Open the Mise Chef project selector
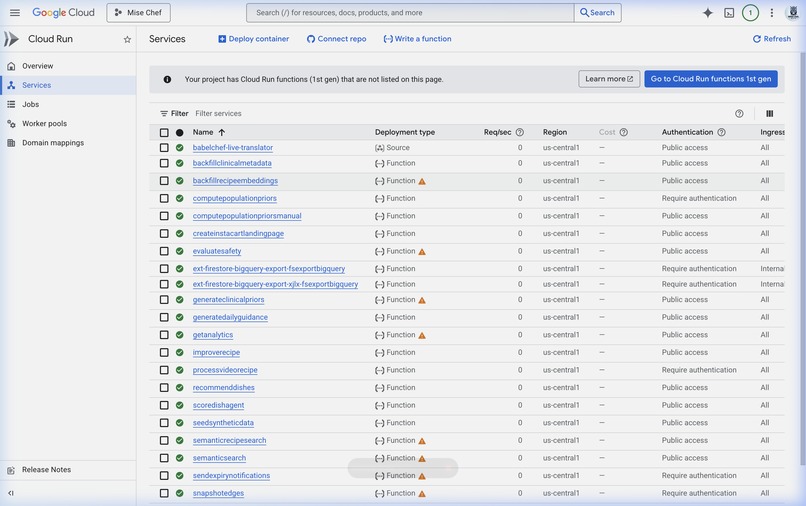The width and height of the screenshot is (806, 506). click(138, 13)
